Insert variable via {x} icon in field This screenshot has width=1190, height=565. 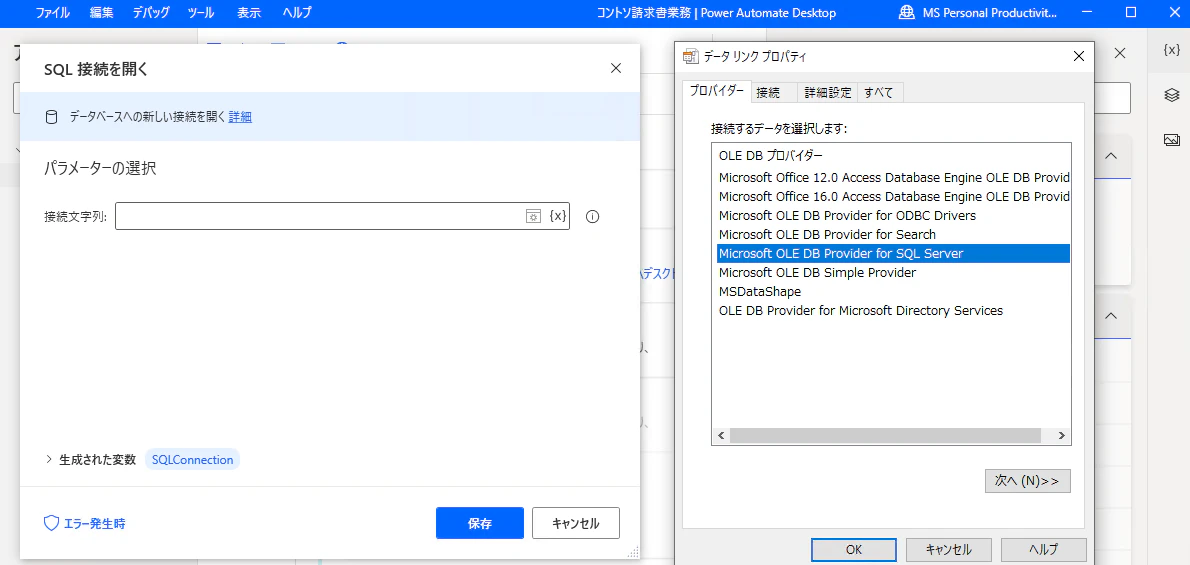(558, 216)
